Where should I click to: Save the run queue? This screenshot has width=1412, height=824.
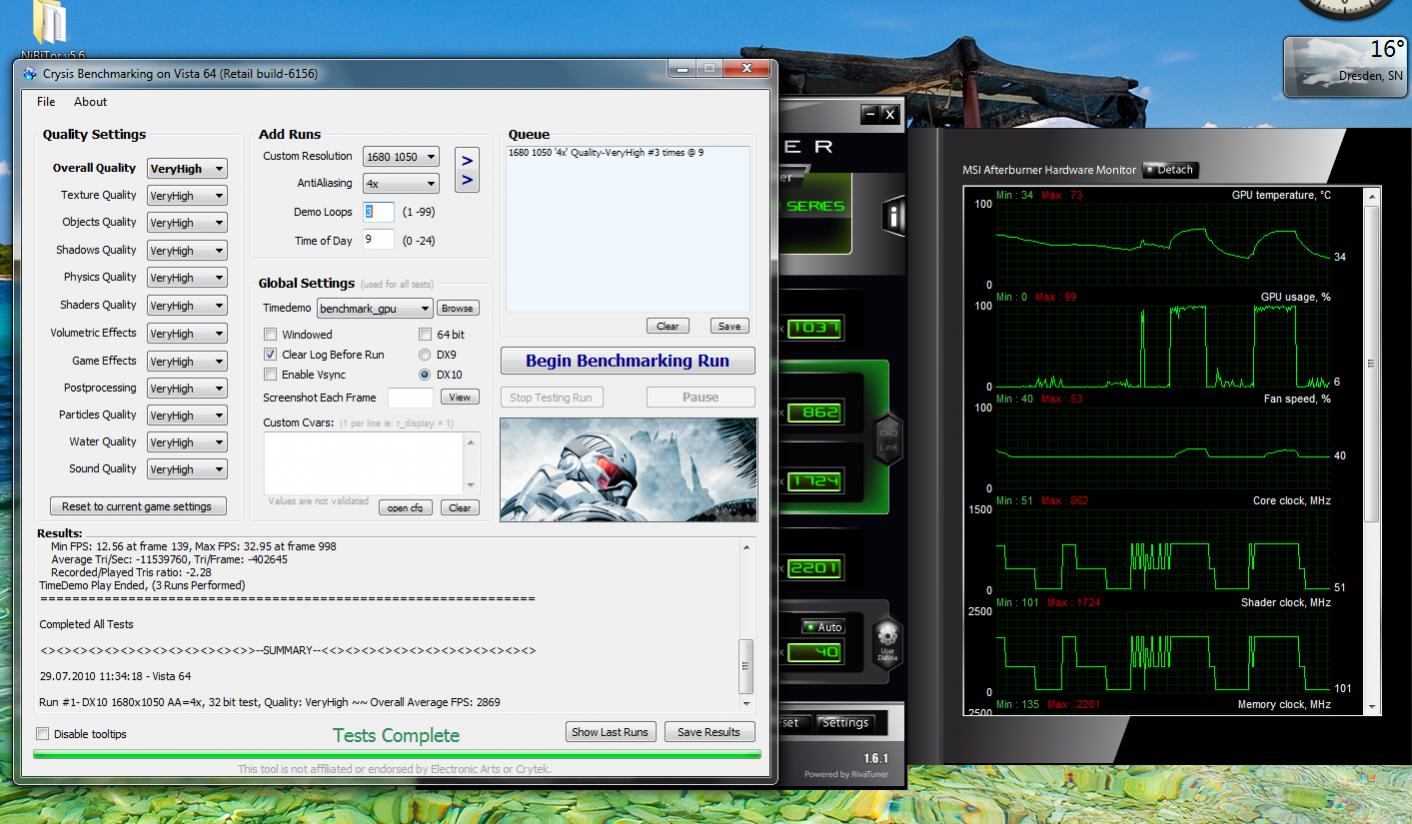(x=729, y=326)
